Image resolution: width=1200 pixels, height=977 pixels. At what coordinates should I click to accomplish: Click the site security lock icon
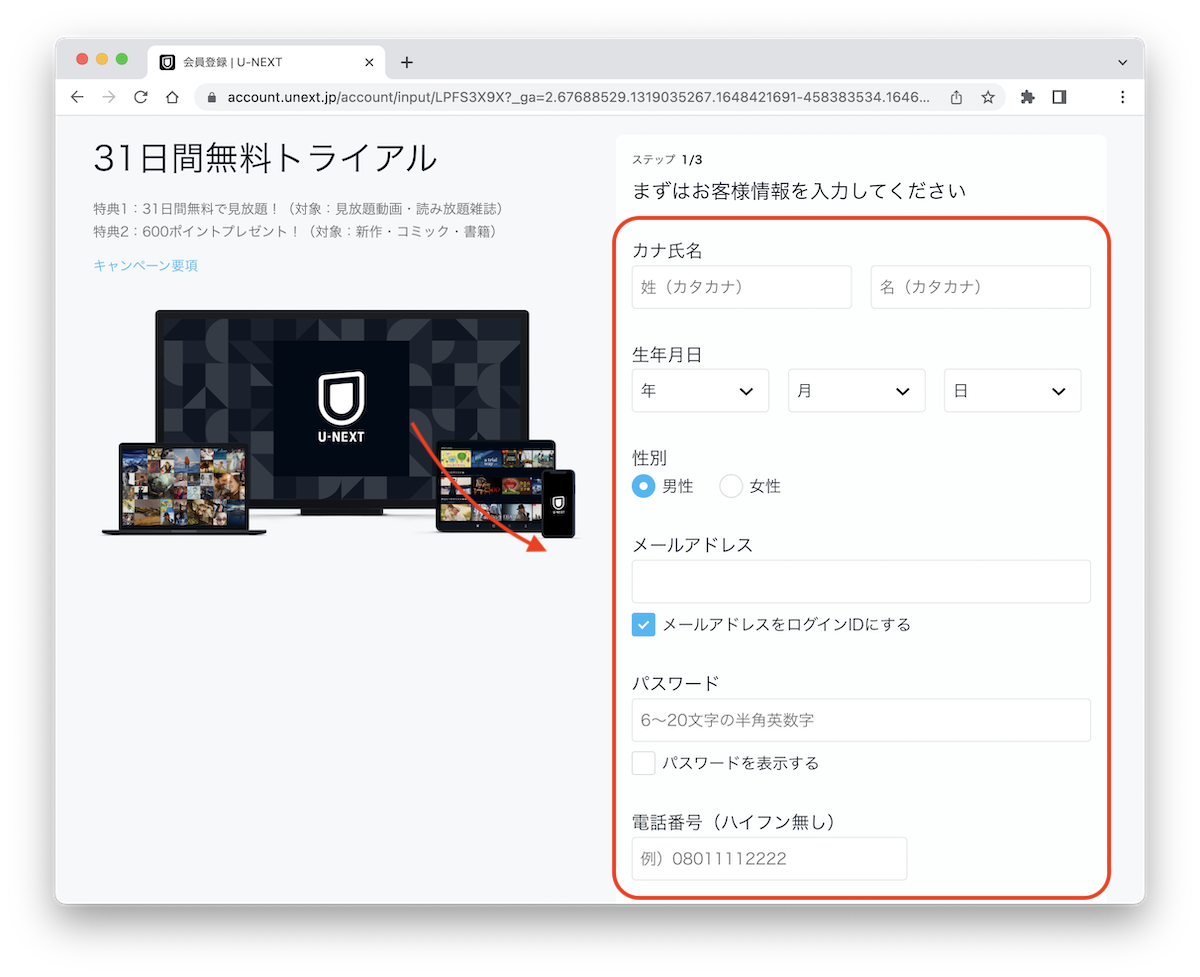coord(210,97)
